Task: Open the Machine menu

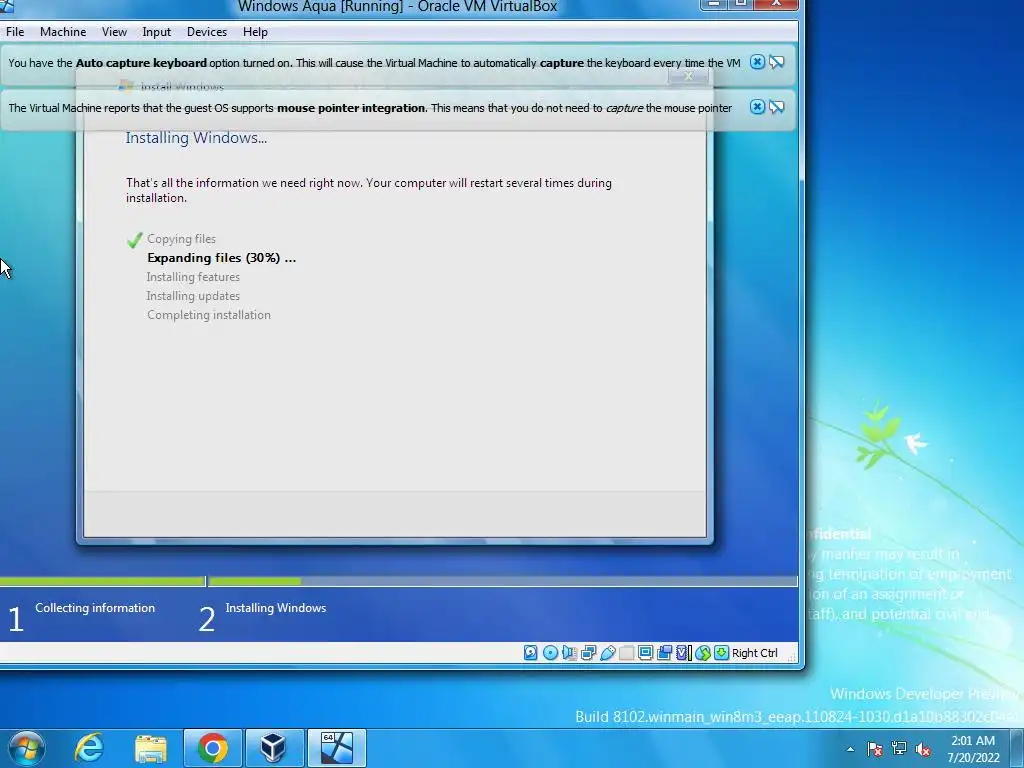Action: click(x=63, y=31)
